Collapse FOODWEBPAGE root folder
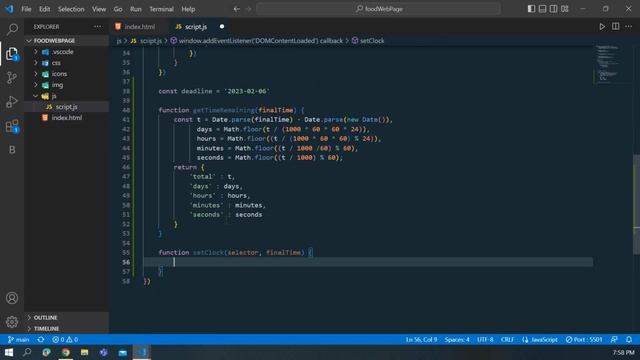 coord(66,41)
